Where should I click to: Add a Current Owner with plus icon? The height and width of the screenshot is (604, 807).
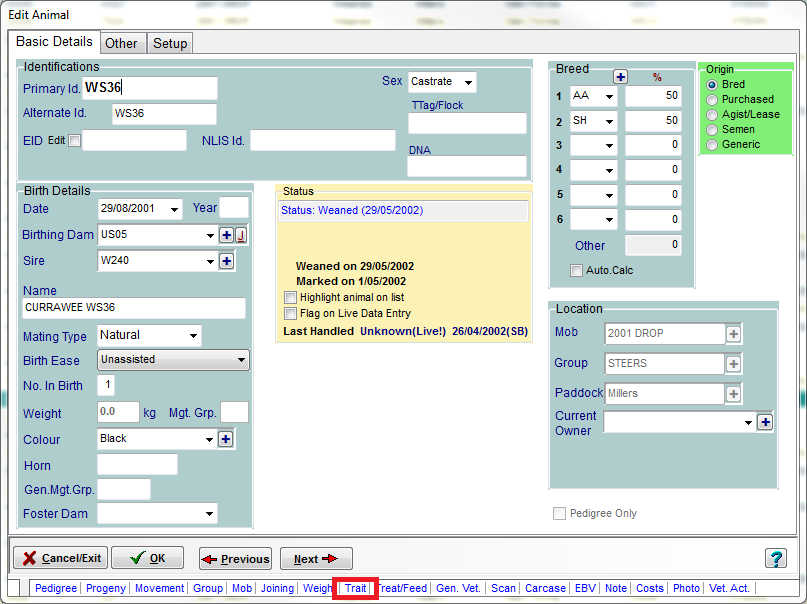(765, 423)
